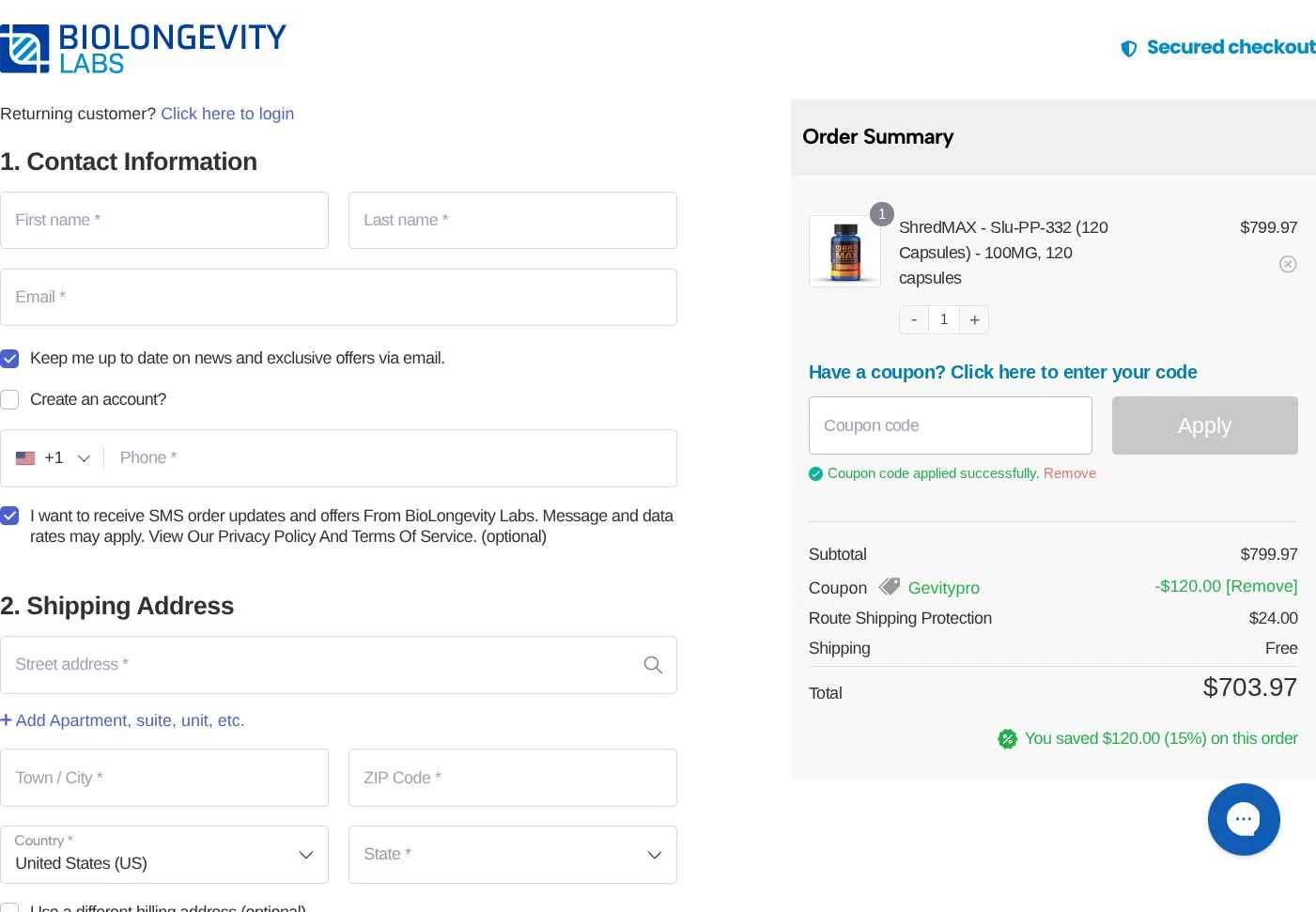Focus the Email field
Viewport: 1316px width, 912px height.
point(338,298)
